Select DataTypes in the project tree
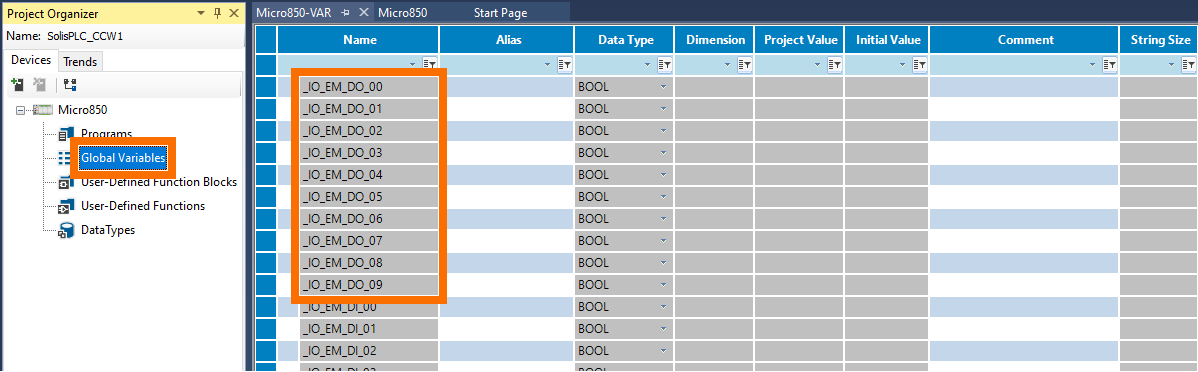The height and width of the screenshot is (372, 1198). click(x=108, y=230)
